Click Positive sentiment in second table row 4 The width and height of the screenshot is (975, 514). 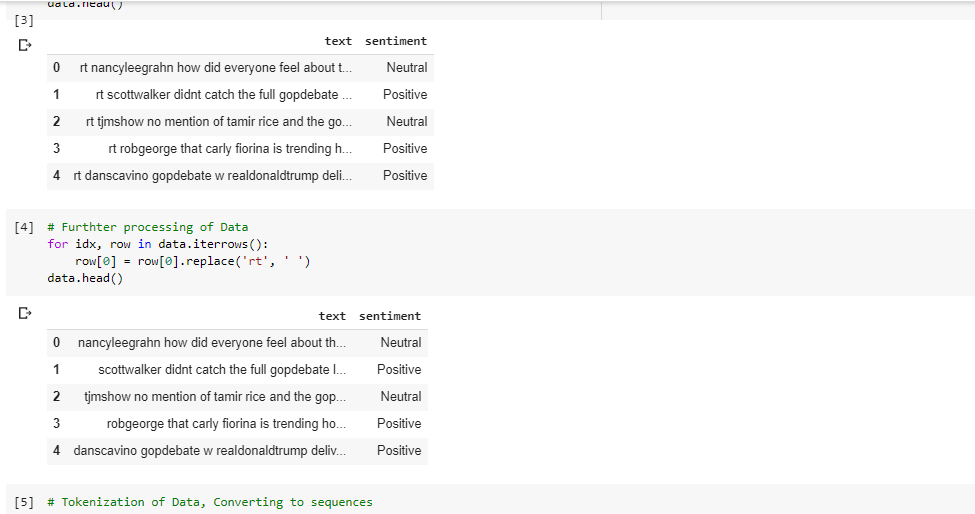click(x=399, y=451)
